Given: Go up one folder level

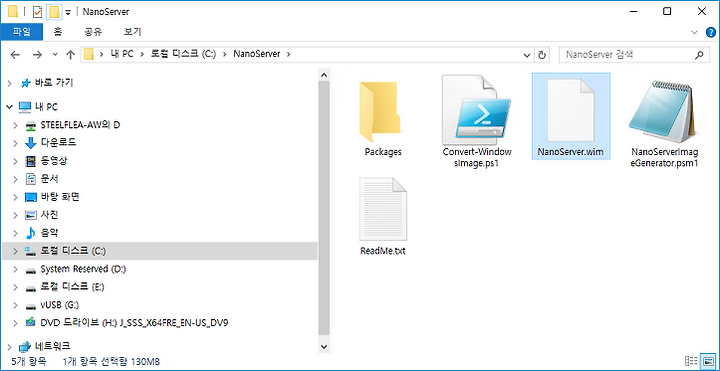Looking at the screenshot, I should point(70,55).
